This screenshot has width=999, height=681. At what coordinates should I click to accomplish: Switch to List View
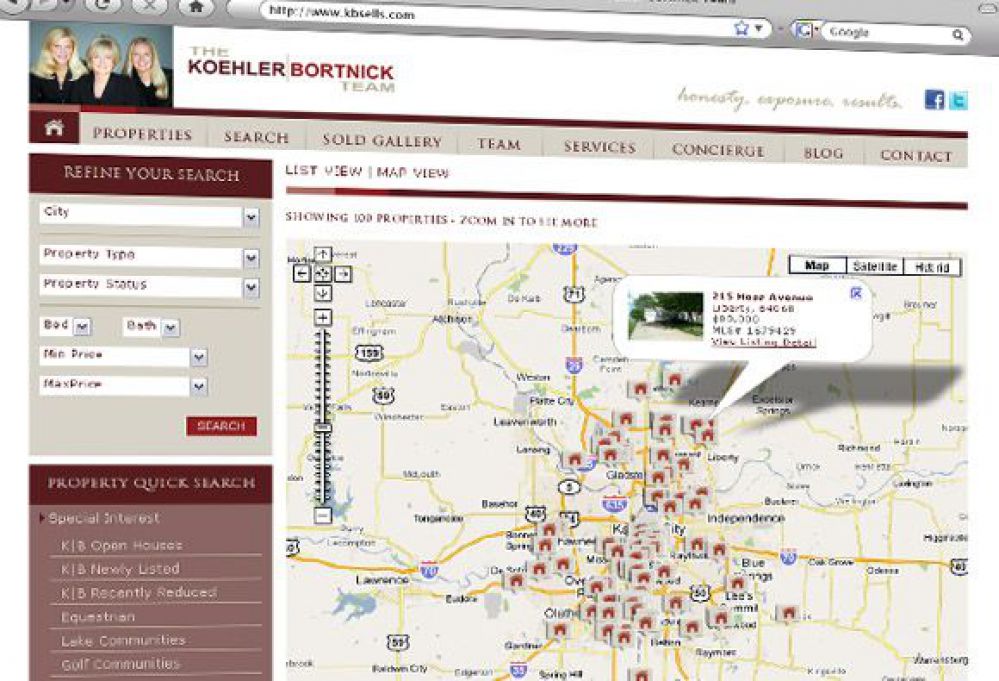pyautogui.click(x=324, y=170)
